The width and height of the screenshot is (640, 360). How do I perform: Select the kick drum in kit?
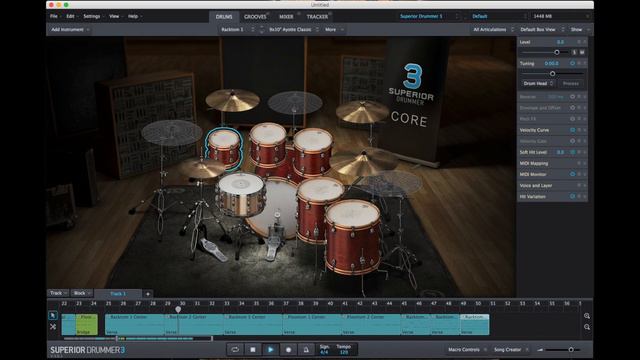273,210
